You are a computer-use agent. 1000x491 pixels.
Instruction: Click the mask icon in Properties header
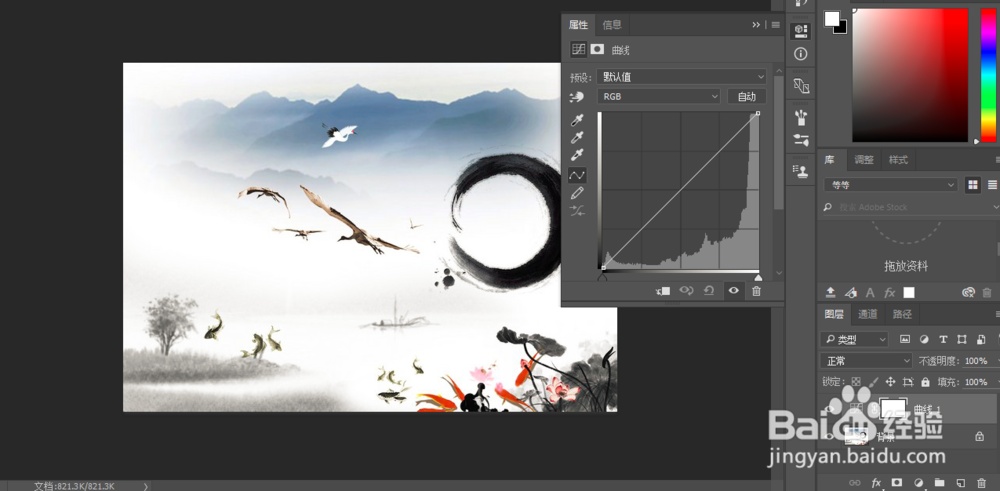point(597,49)
